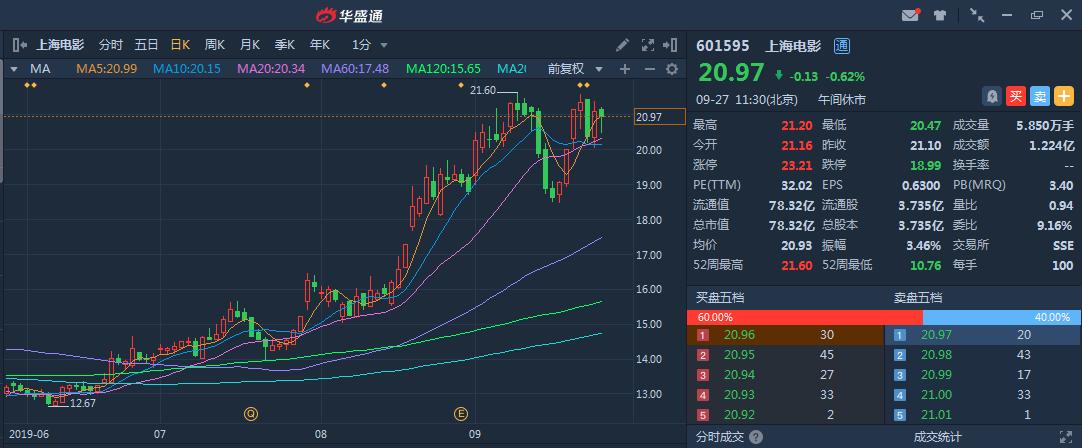This screenshot has width=1082, height=448.
Task: Click the stock code 601595
Action: tap(722, 46)
